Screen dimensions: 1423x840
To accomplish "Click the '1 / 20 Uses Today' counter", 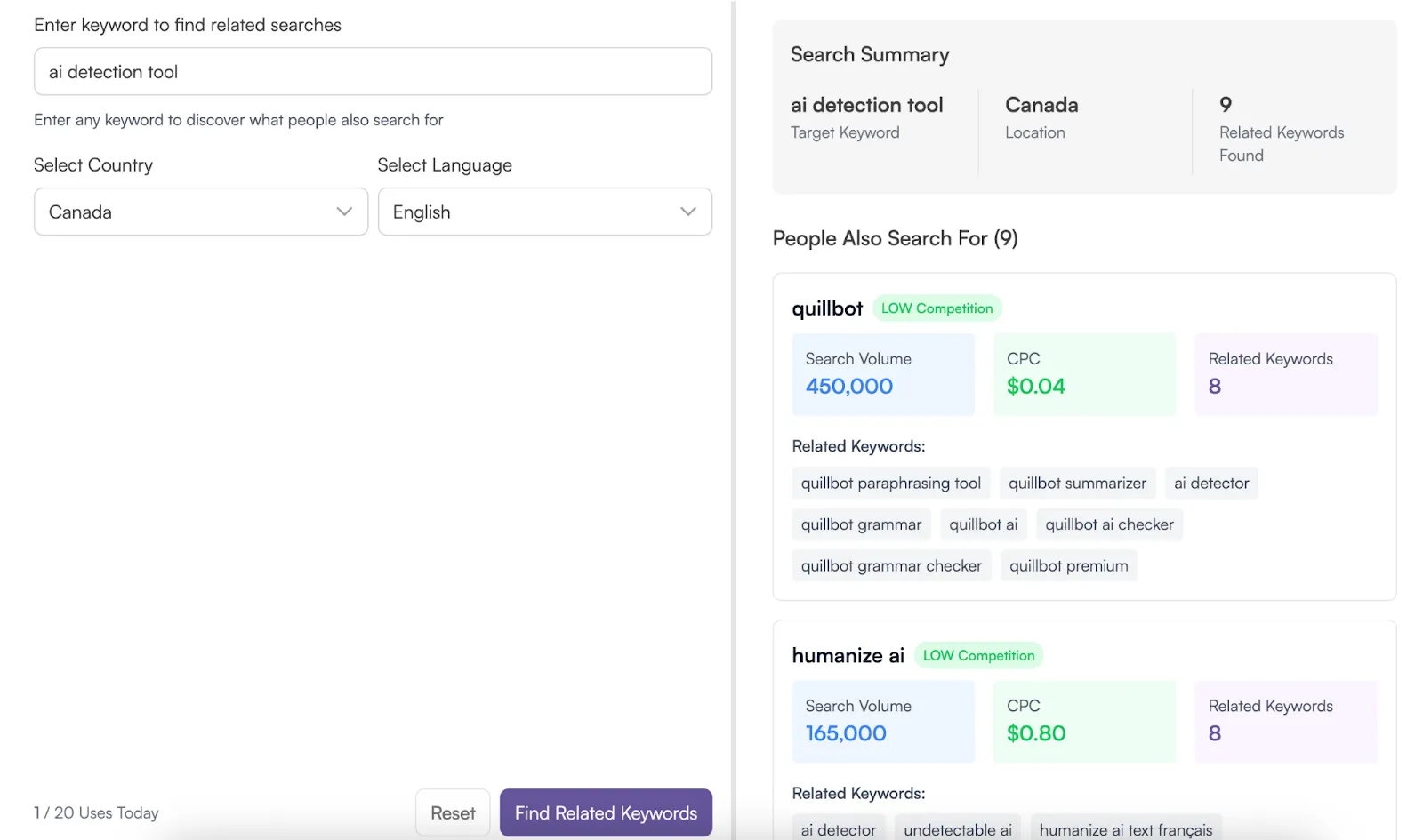I will [x=96, y=812].
